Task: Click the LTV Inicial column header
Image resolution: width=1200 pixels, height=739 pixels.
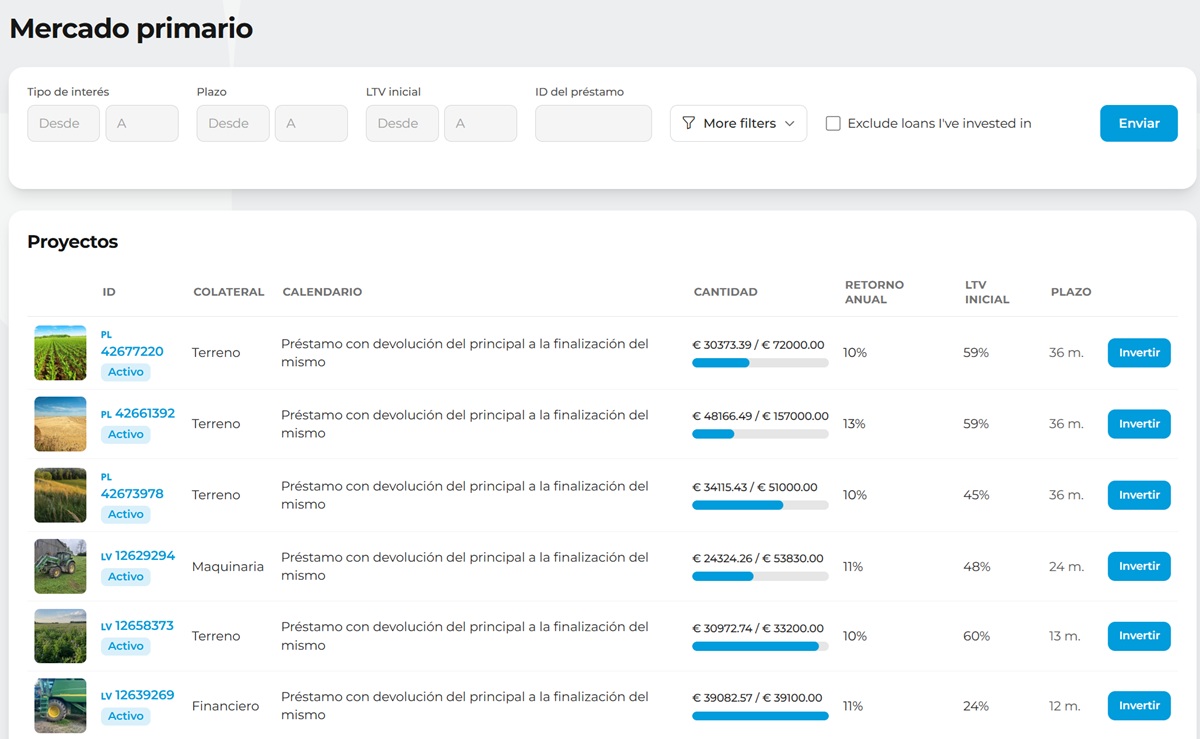Action: pyautogui.click(x=987, y=292)
